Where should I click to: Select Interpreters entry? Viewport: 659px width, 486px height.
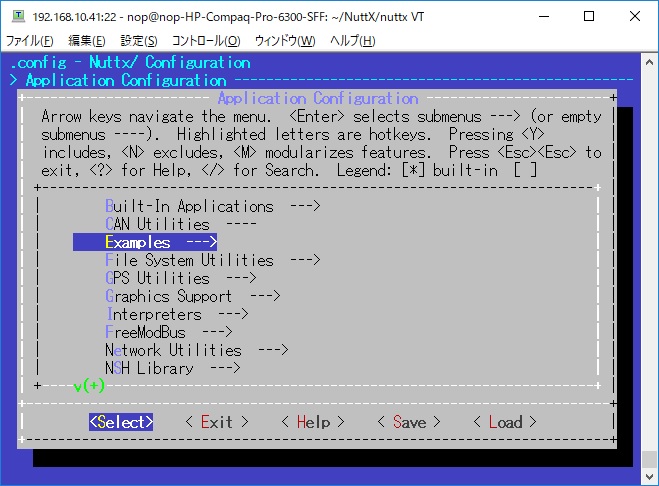(x=177, y=314)
